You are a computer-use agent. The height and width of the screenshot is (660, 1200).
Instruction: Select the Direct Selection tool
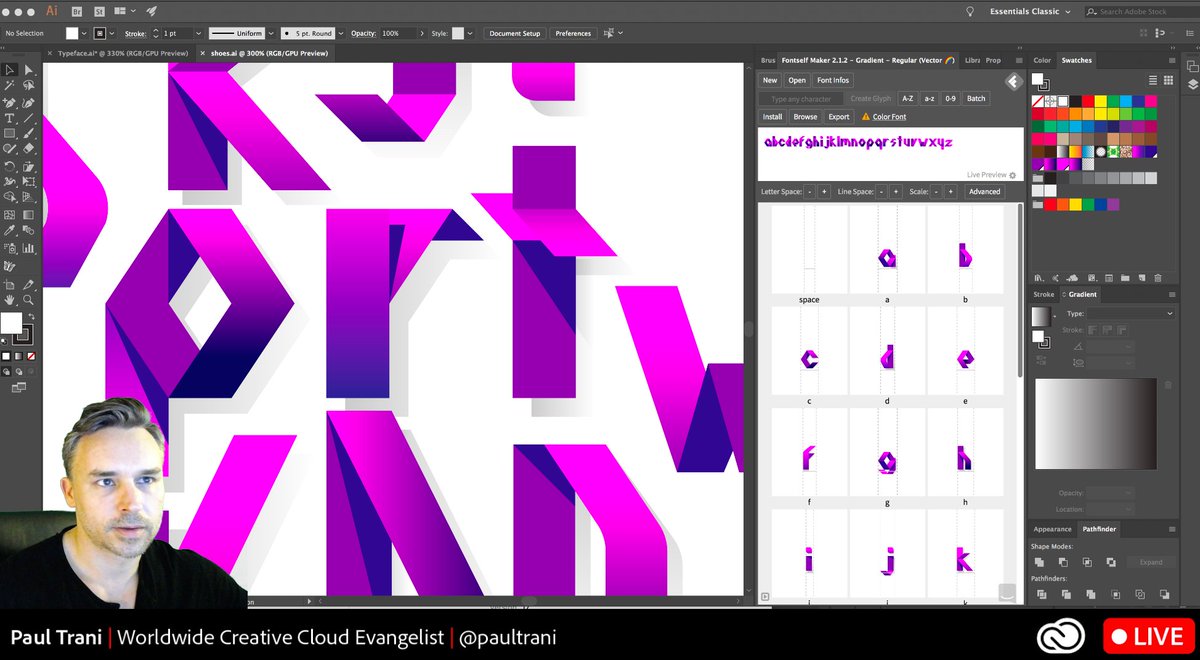tap(28, 70)
